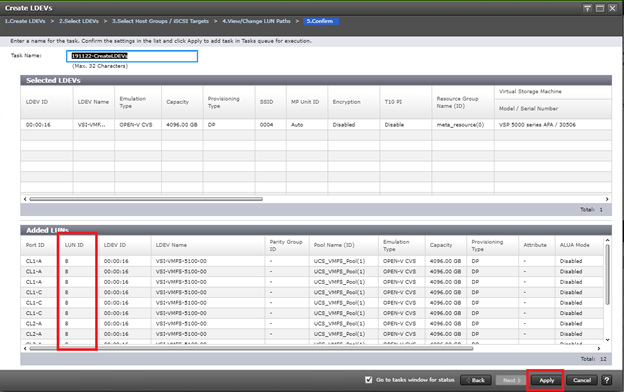Click the LUN ID column header
The width and height of the screenshot is (624, 392).
(x=79, y=245)
